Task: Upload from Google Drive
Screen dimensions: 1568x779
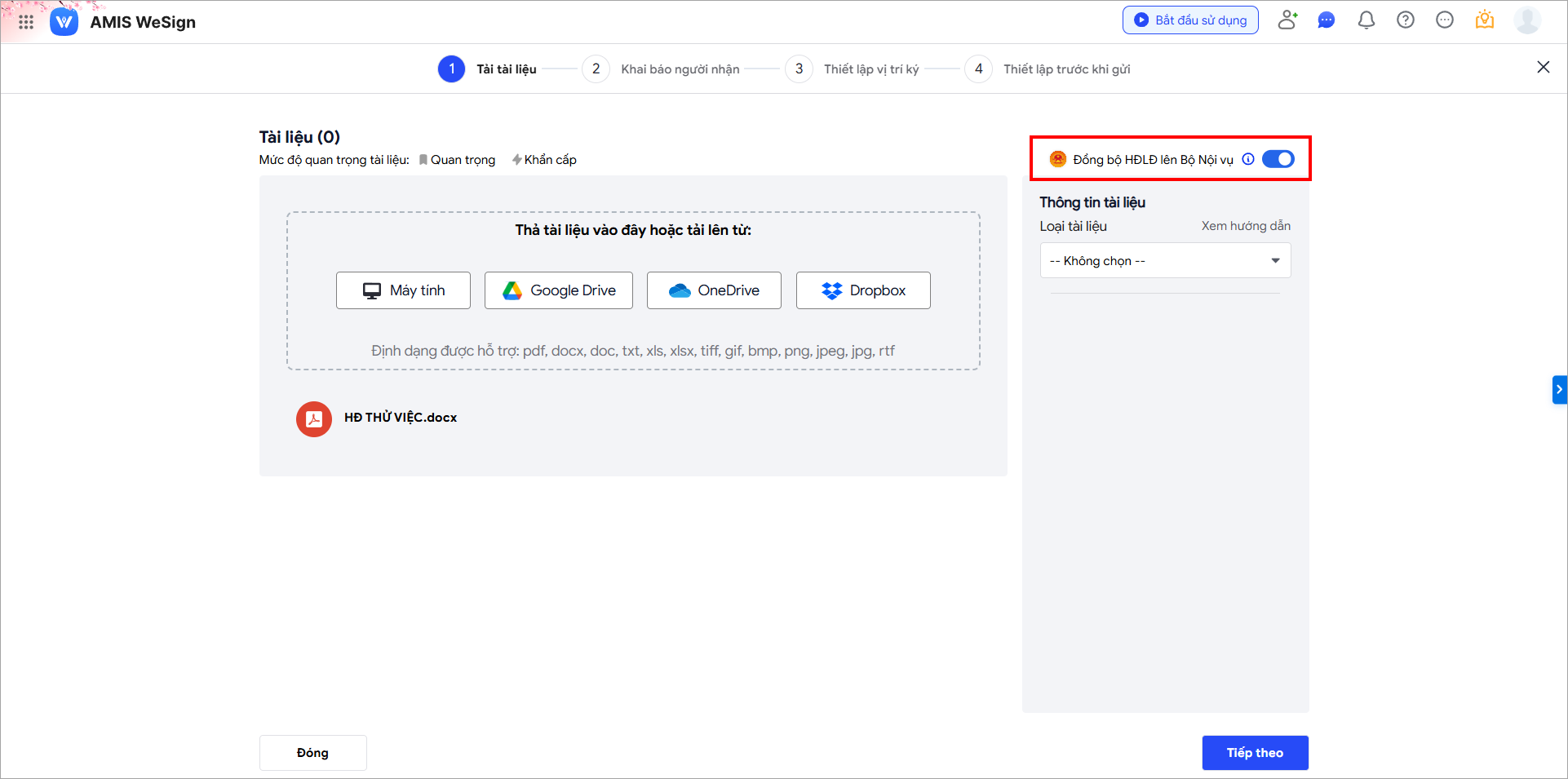Action: 558,290
